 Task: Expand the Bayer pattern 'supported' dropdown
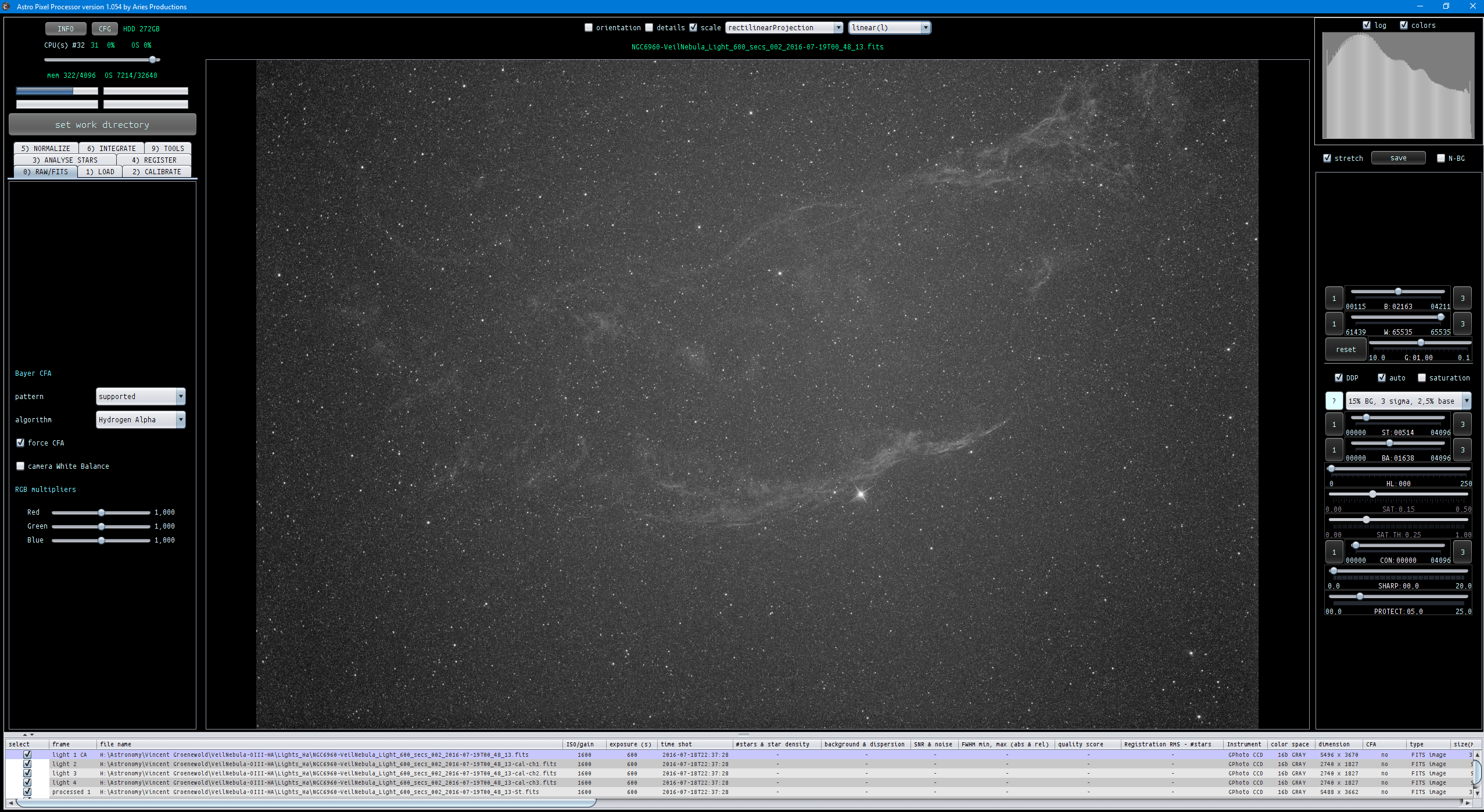(141, 396)
